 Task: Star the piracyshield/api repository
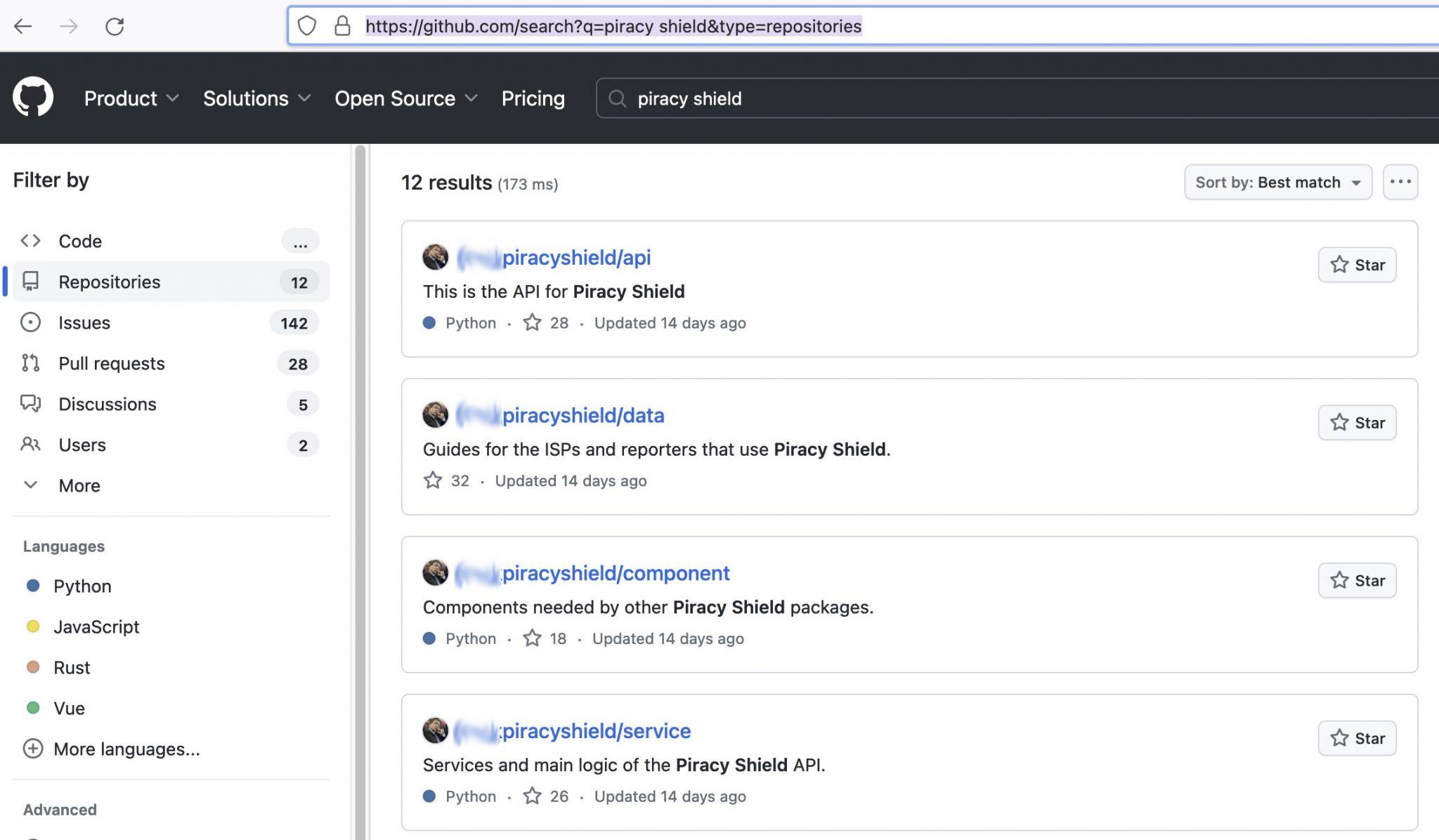tap(1357, 265)
